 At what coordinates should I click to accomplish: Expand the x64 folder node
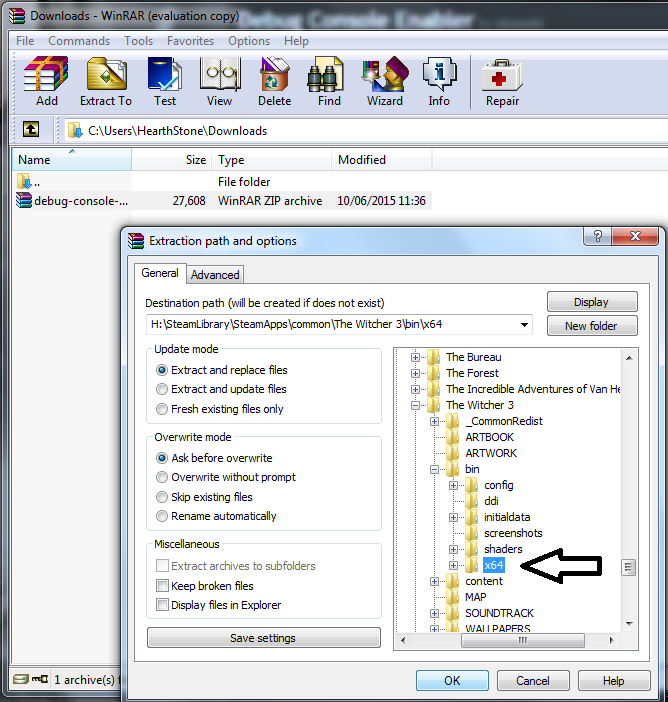[x=454, y=565]
